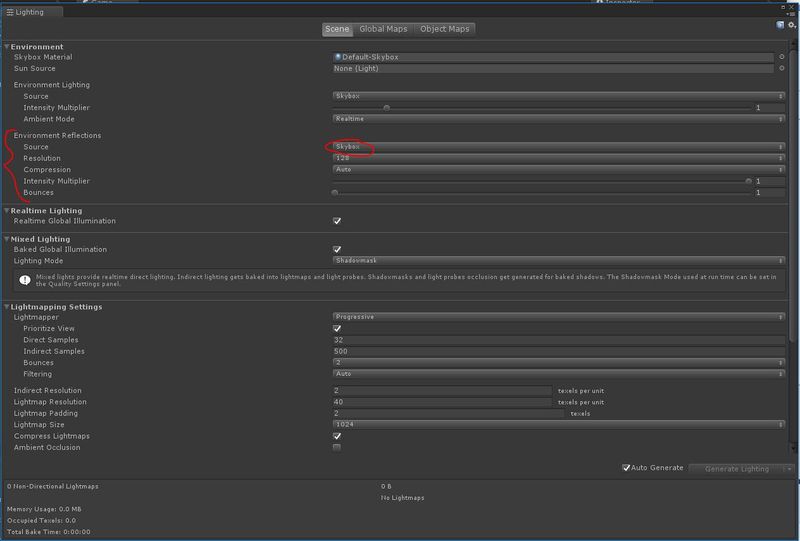Toggle Compress Lightmaps checkbox
The height and width of the screenshot is (541, 800).
point(337,436)
